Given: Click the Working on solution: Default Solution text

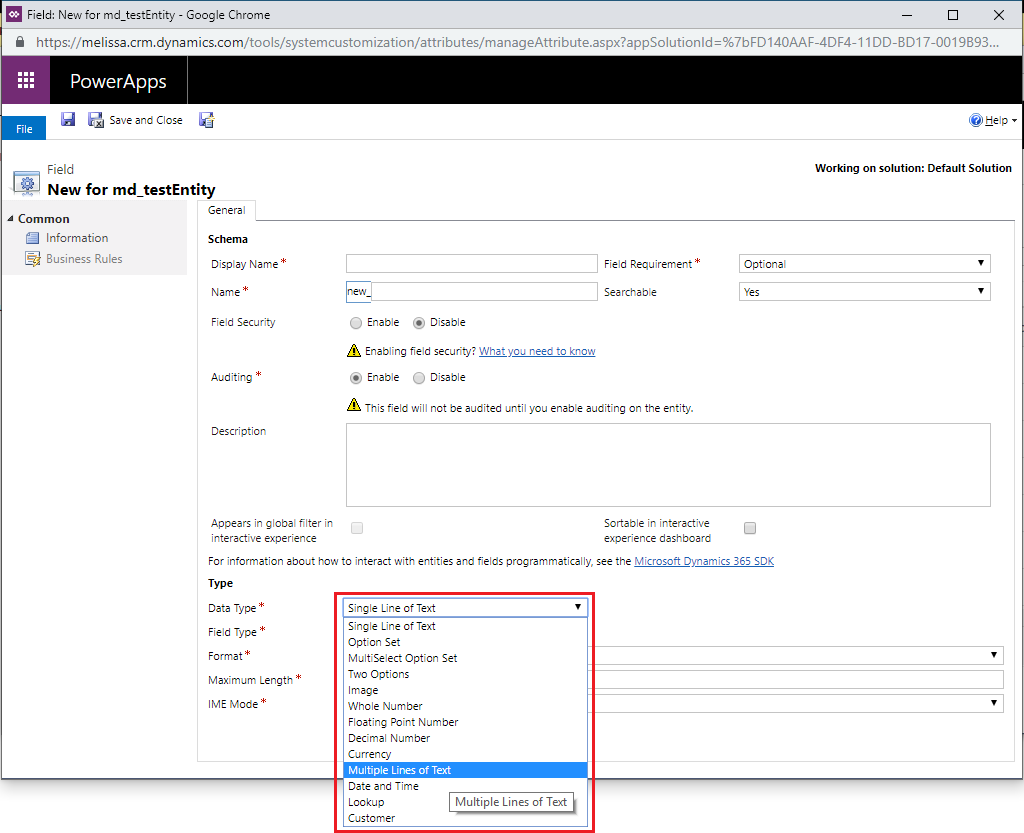Looking at the screenshot, I should point(913,168).
